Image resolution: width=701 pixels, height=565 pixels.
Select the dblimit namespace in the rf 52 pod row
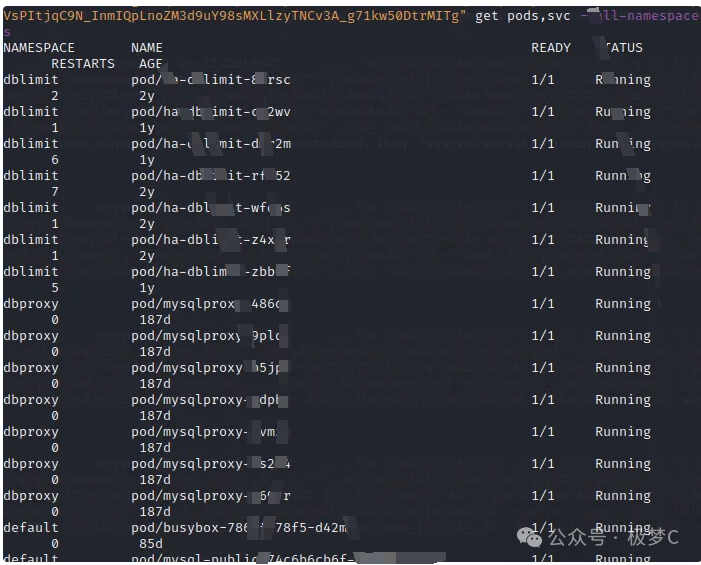(31, 176)
